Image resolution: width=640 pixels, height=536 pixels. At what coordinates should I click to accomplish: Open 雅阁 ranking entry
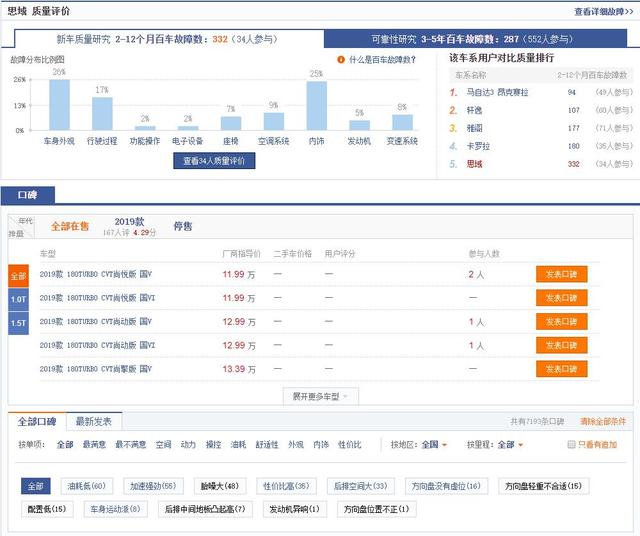point(474,128)
